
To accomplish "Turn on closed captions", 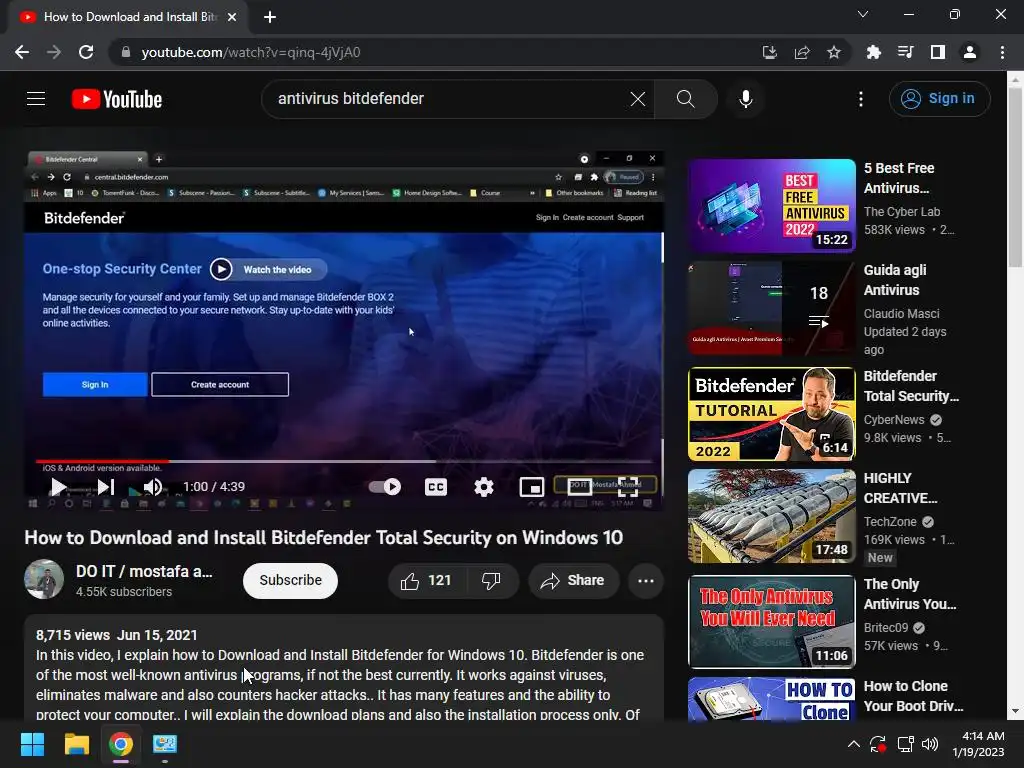I will [436, 487].
